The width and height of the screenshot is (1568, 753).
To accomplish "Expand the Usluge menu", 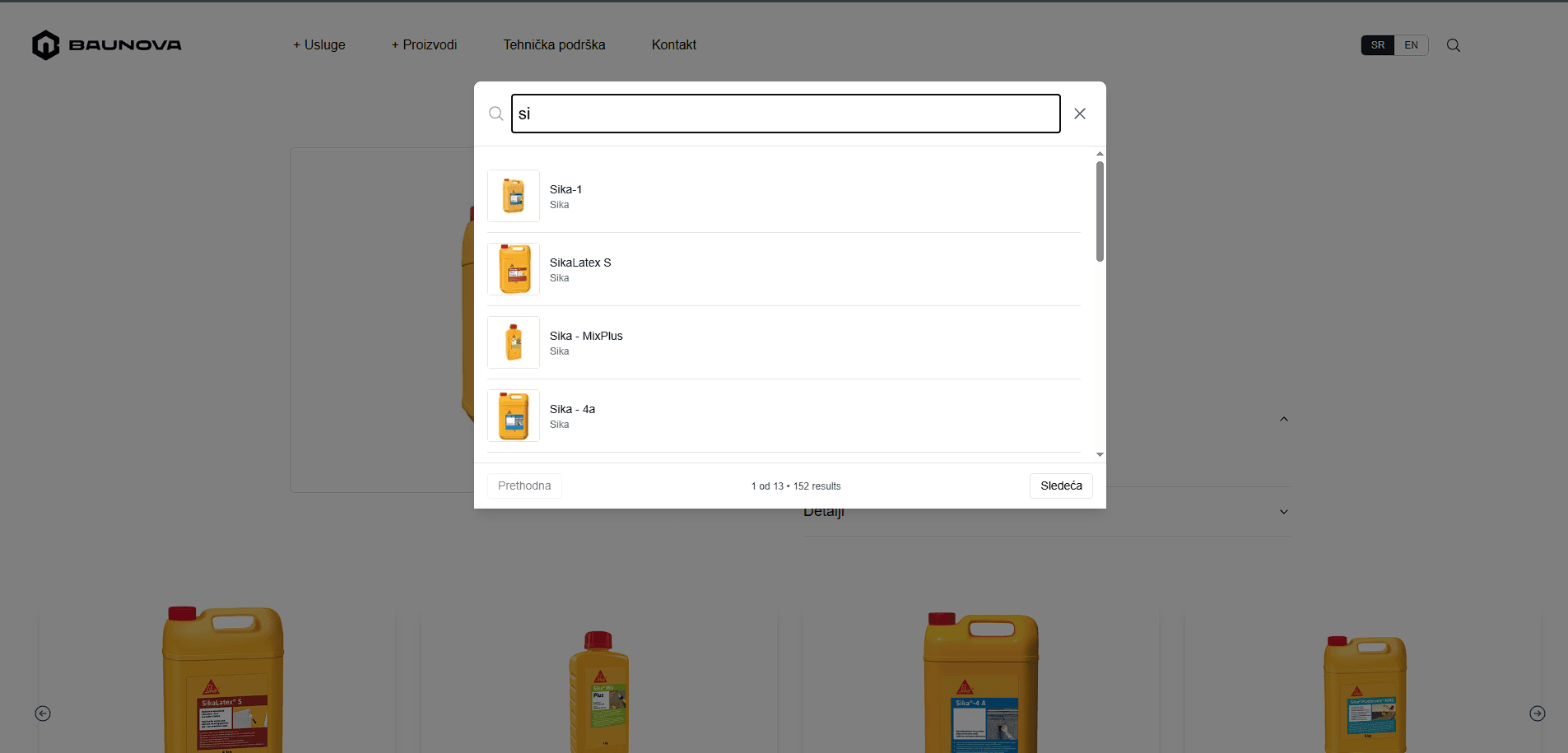I will click(319, 45).
